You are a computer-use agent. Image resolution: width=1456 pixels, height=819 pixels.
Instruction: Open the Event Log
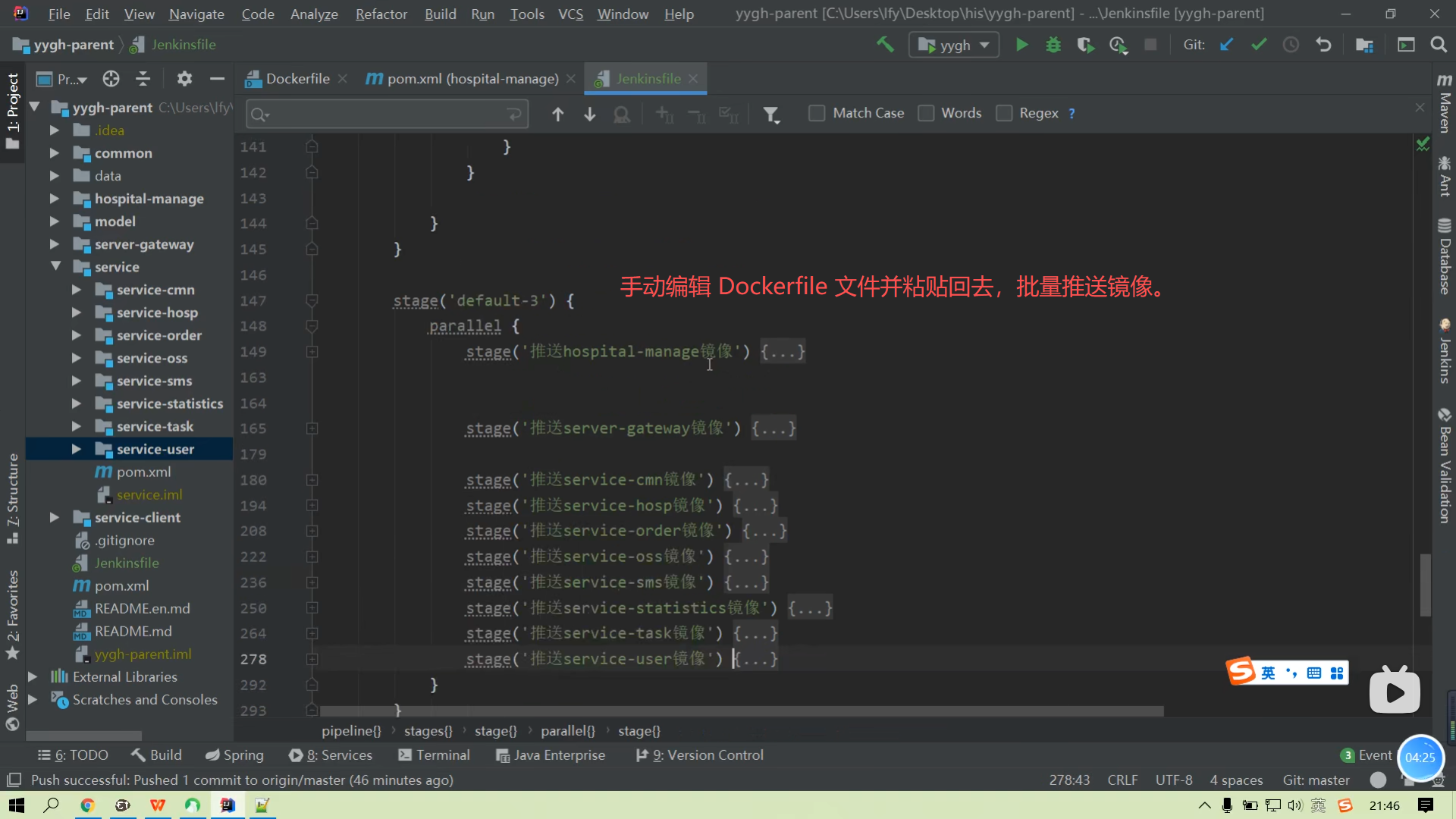click(x=1367, y=755)
